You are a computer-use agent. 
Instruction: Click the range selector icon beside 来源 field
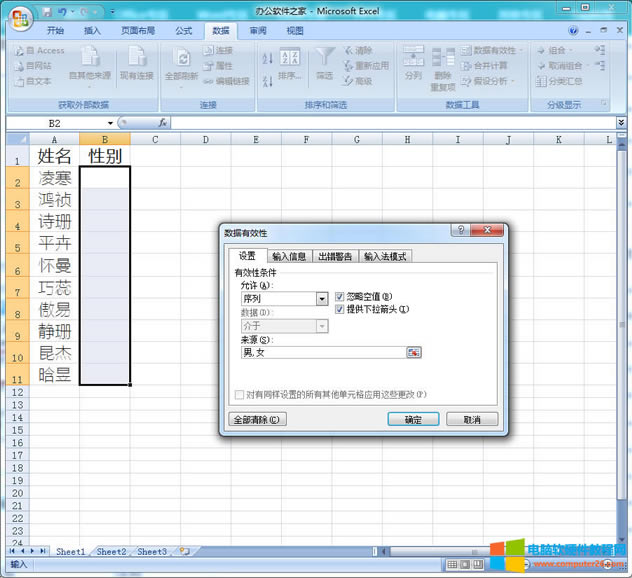[x=414, y=352]
